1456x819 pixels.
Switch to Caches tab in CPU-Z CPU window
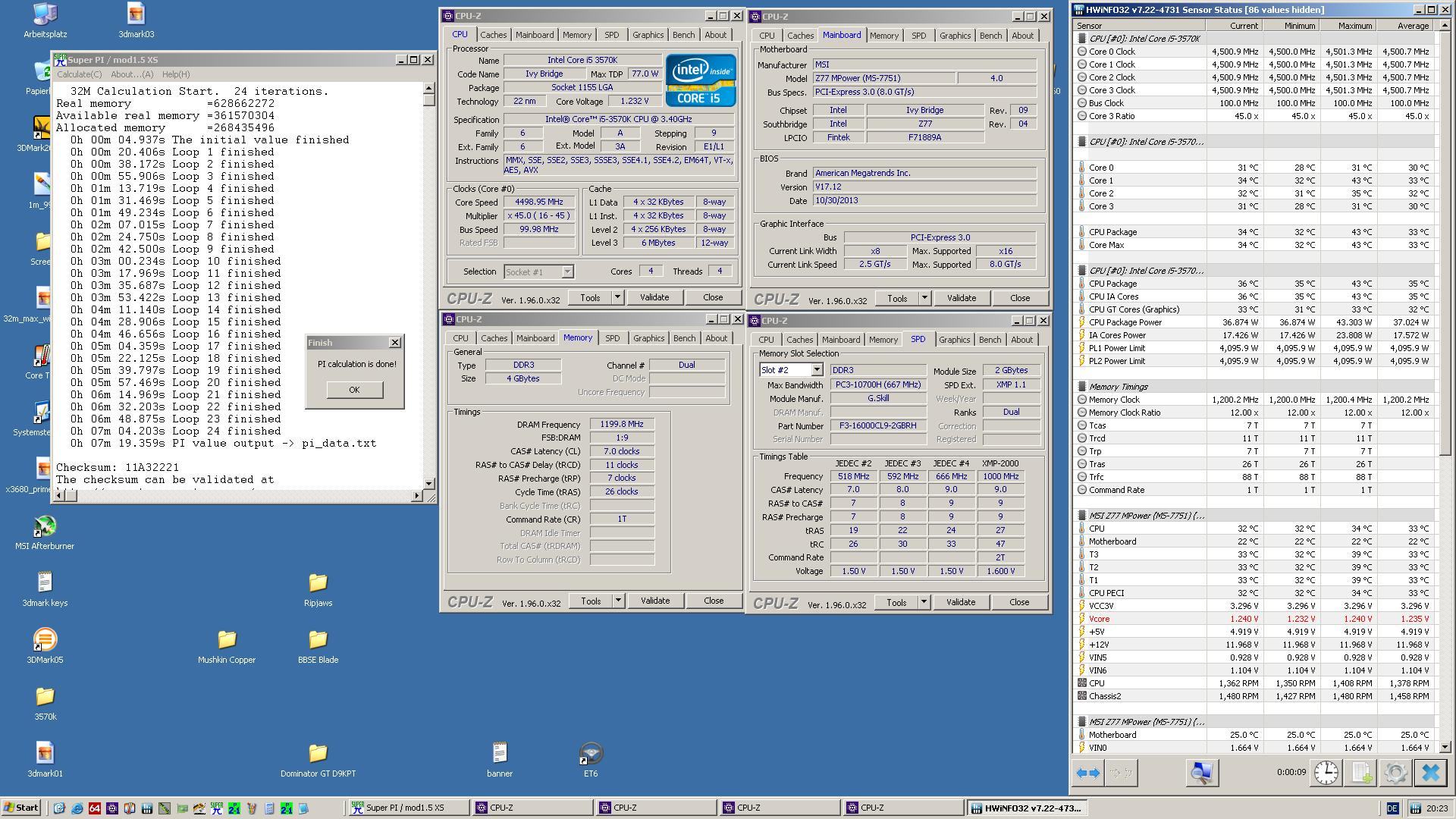(493, 35)
